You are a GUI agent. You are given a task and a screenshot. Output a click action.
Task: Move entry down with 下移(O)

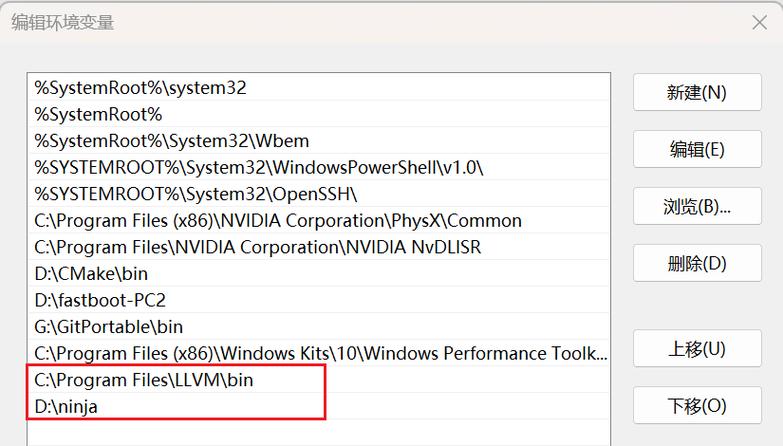pos(696,406)
